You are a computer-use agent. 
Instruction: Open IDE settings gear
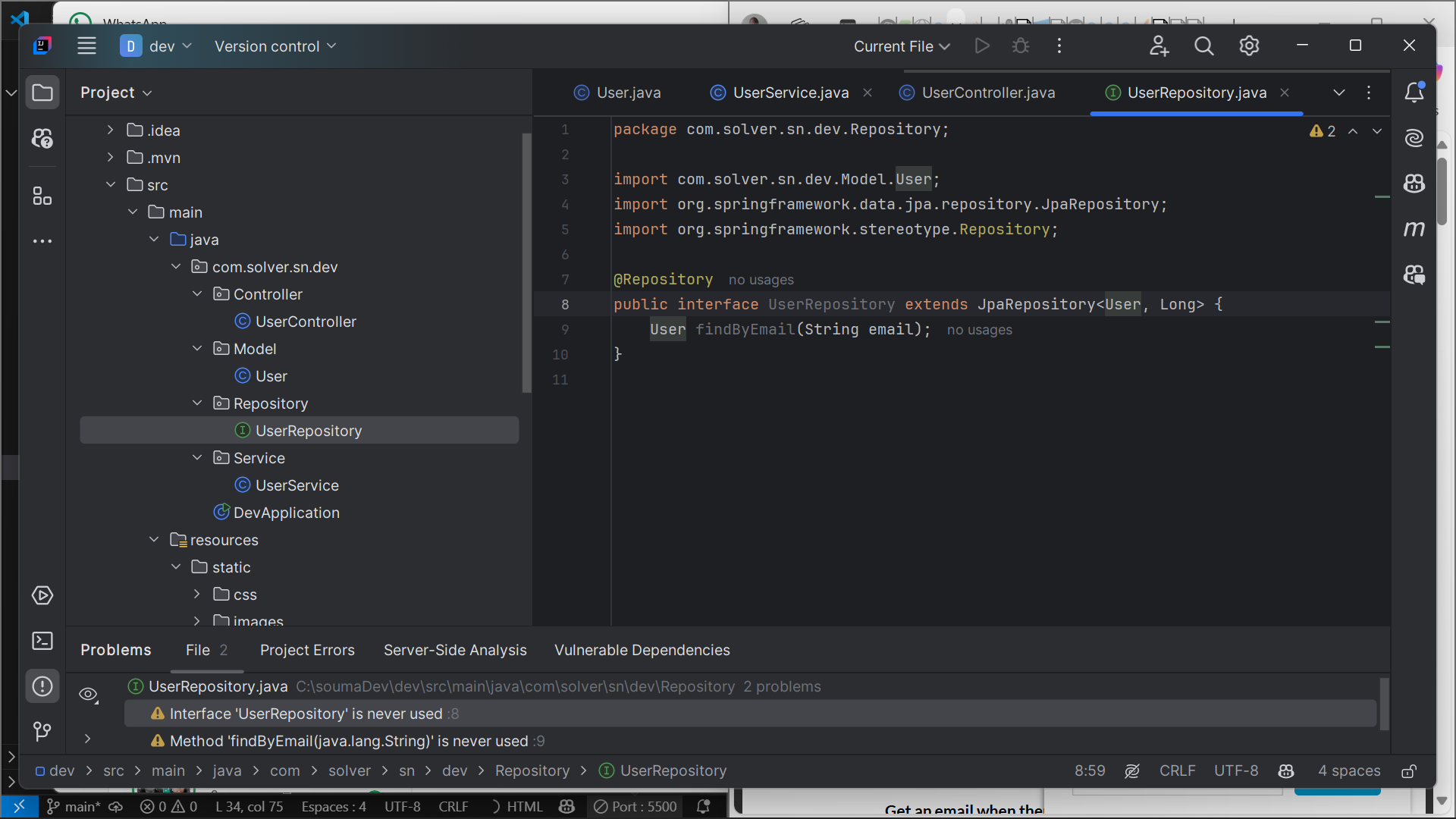pos(1249,46)
